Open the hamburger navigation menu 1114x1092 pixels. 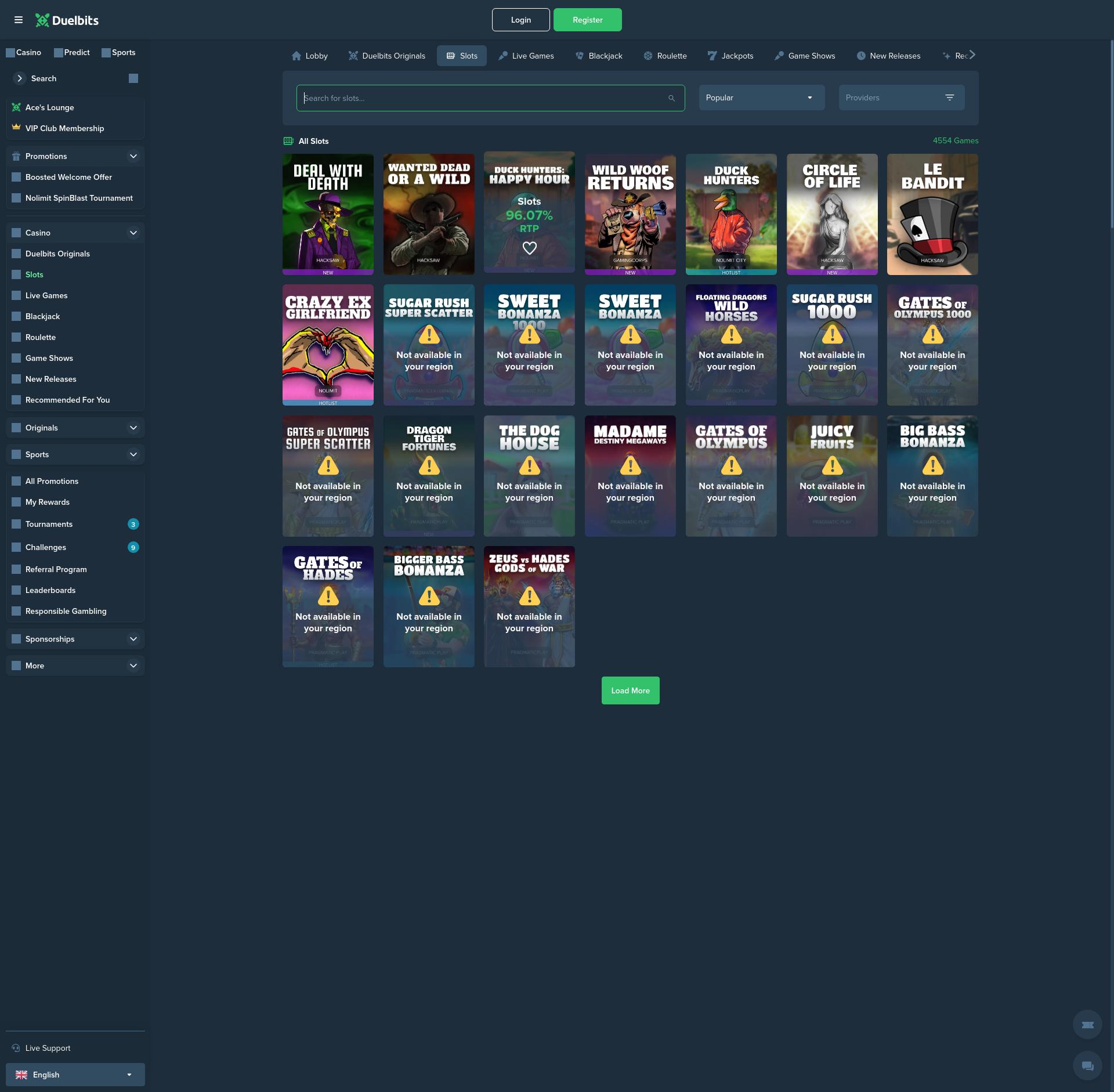point(19,19)
